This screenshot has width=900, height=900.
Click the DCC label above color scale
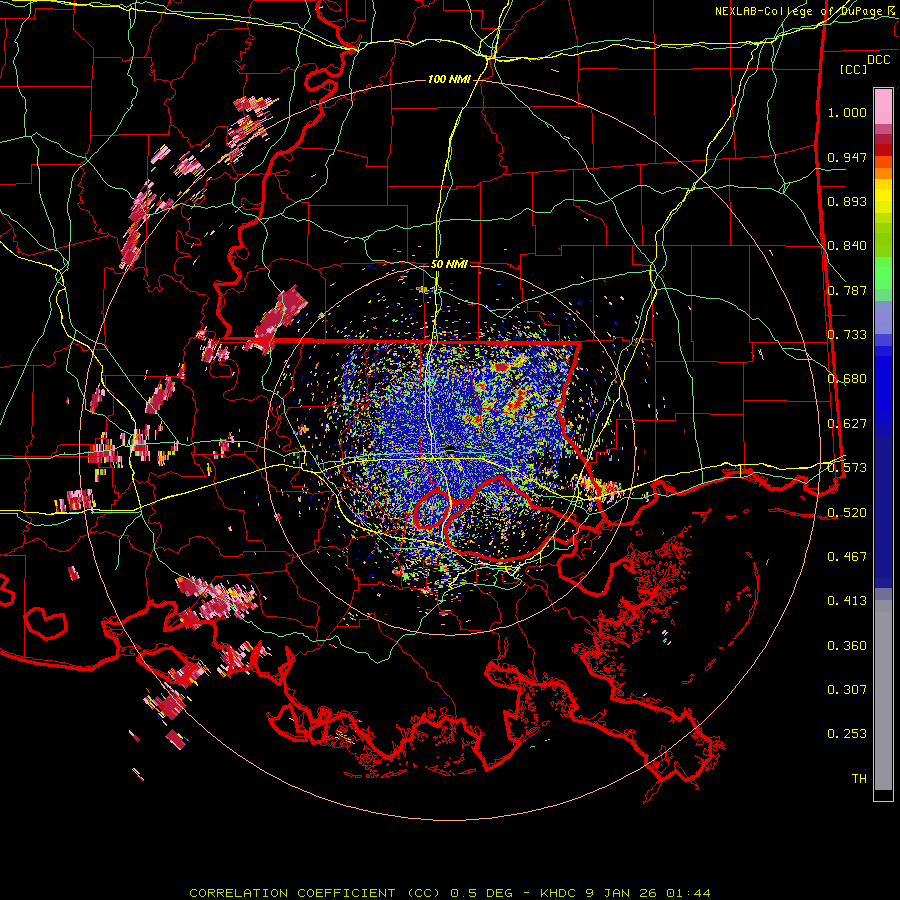tap(878, 59)
